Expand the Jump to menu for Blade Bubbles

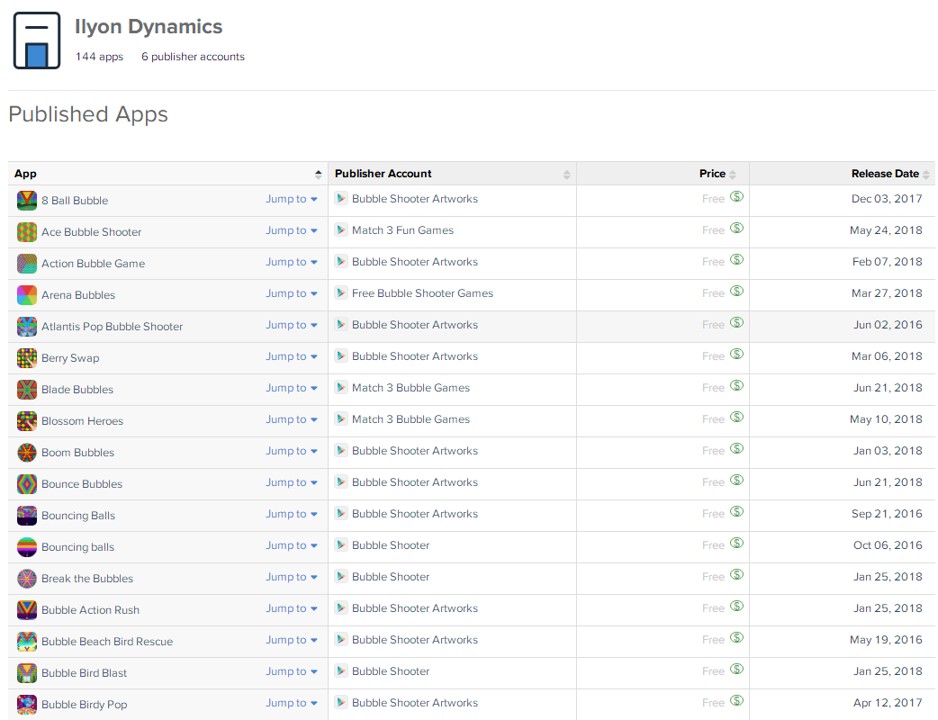click(291, 388)
